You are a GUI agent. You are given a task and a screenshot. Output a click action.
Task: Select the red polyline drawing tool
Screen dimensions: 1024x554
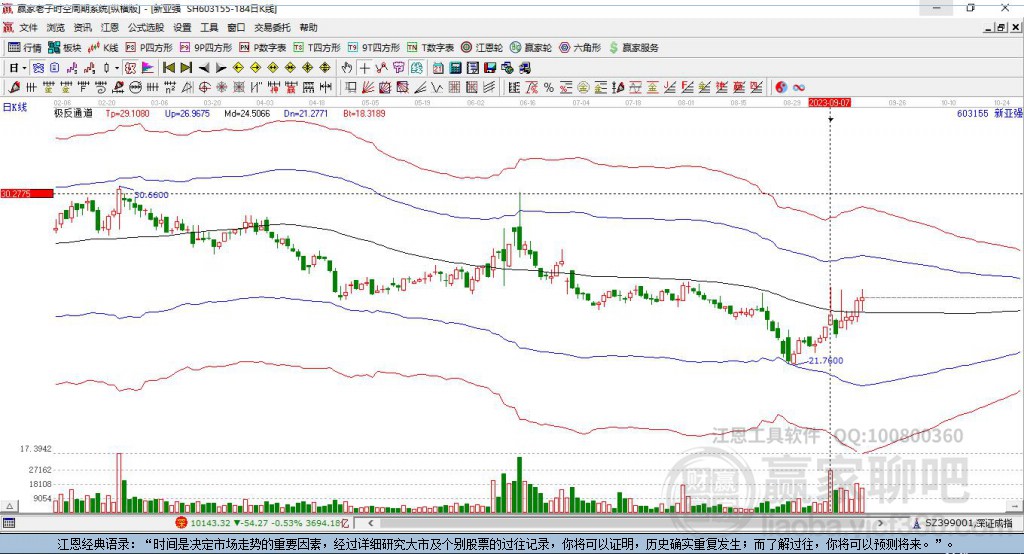click(x=381, y=68)
